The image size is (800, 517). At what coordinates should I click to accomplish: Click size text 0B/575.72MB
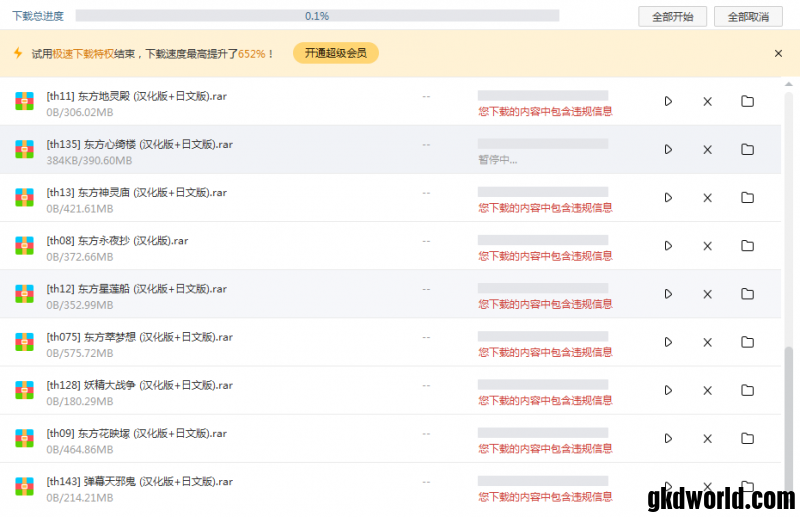[80, 353]
